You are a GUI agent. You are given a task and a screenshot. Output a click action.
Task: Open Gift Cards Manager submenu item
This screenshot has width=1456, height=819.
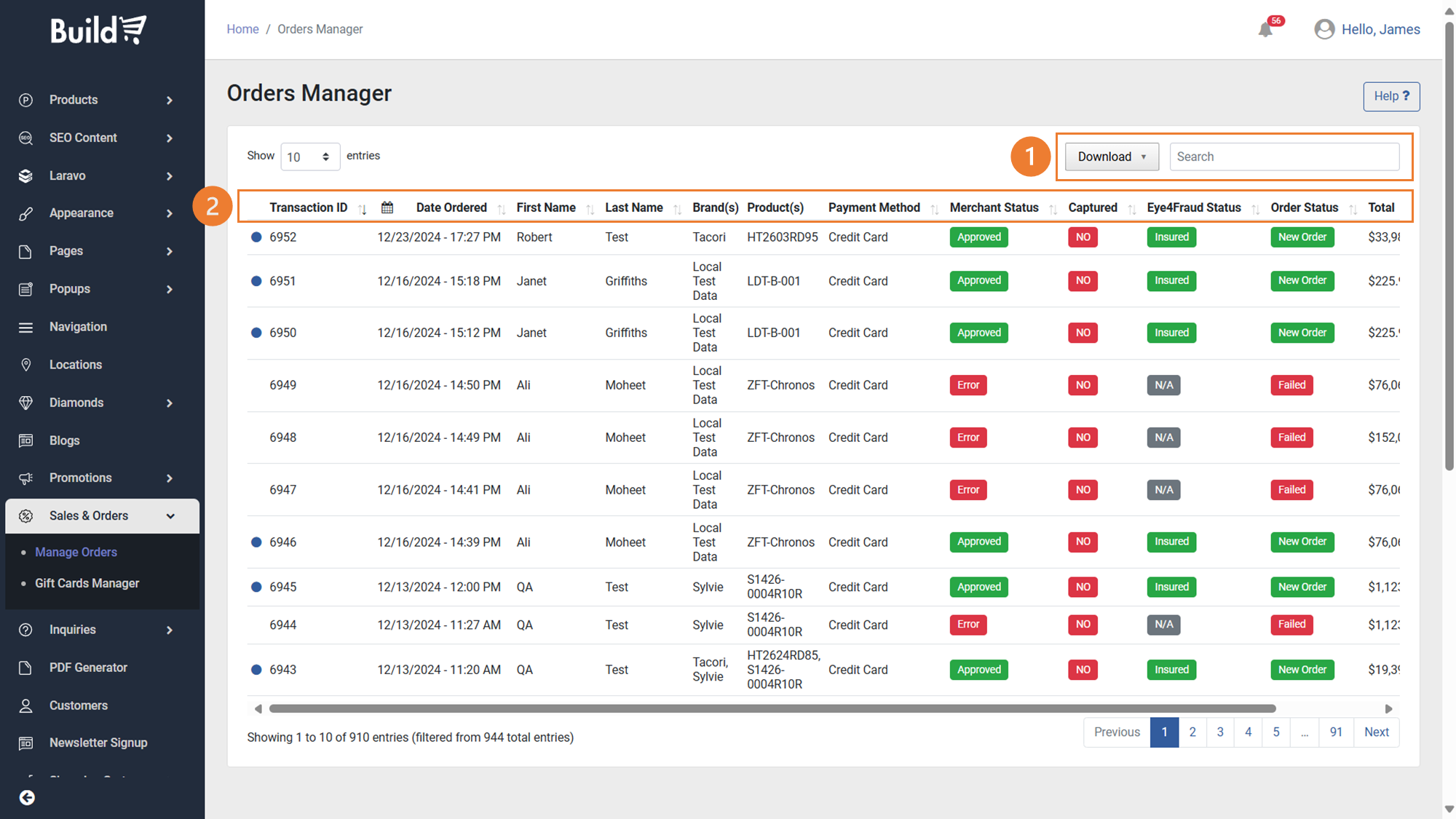(87, 583)
